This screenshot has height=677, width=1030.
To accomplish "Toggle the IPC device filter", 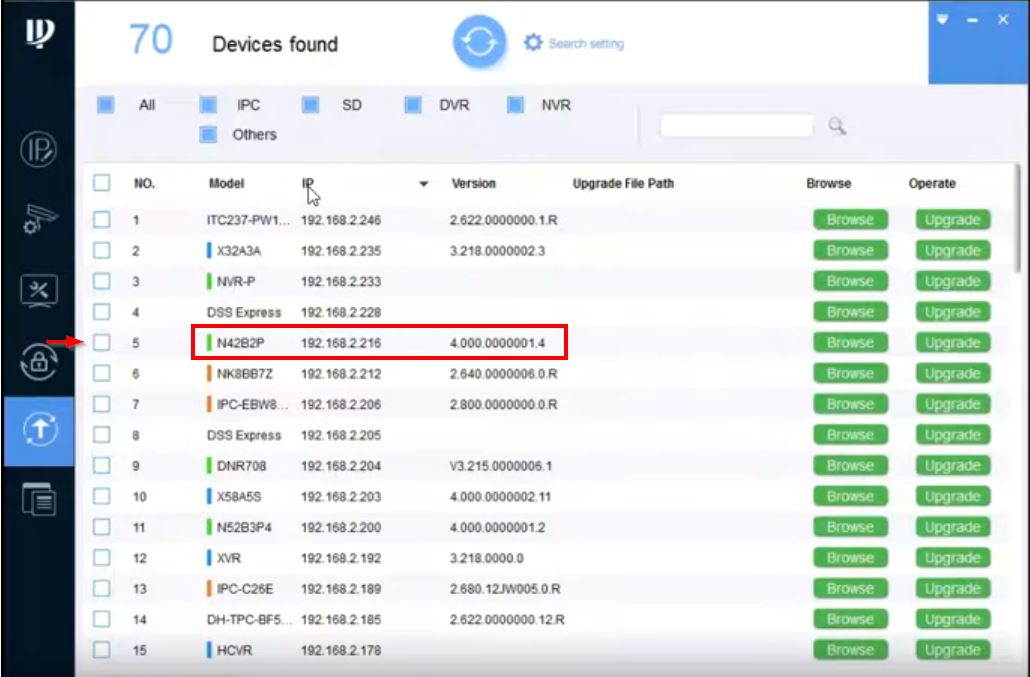I will click(x=208, y=105).
